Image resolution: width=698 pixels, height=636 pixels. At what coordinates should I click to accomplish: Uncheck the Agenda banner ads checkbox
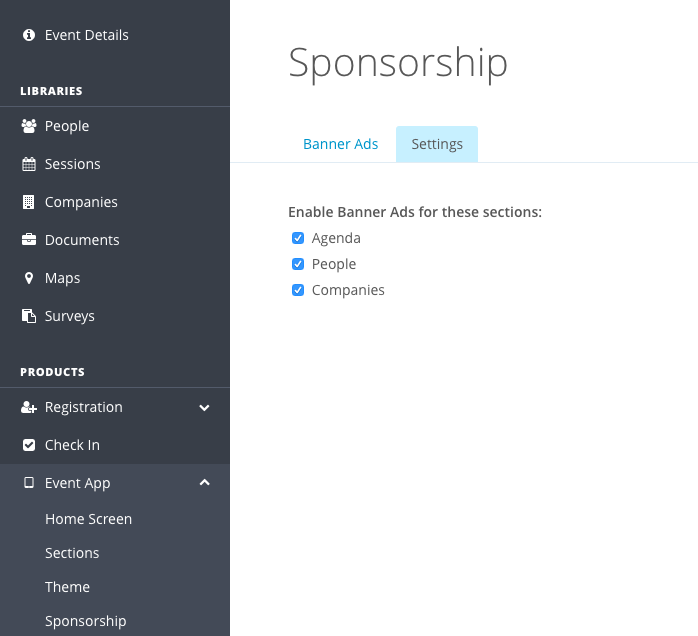pyautogui.click(x=298, y=238)
